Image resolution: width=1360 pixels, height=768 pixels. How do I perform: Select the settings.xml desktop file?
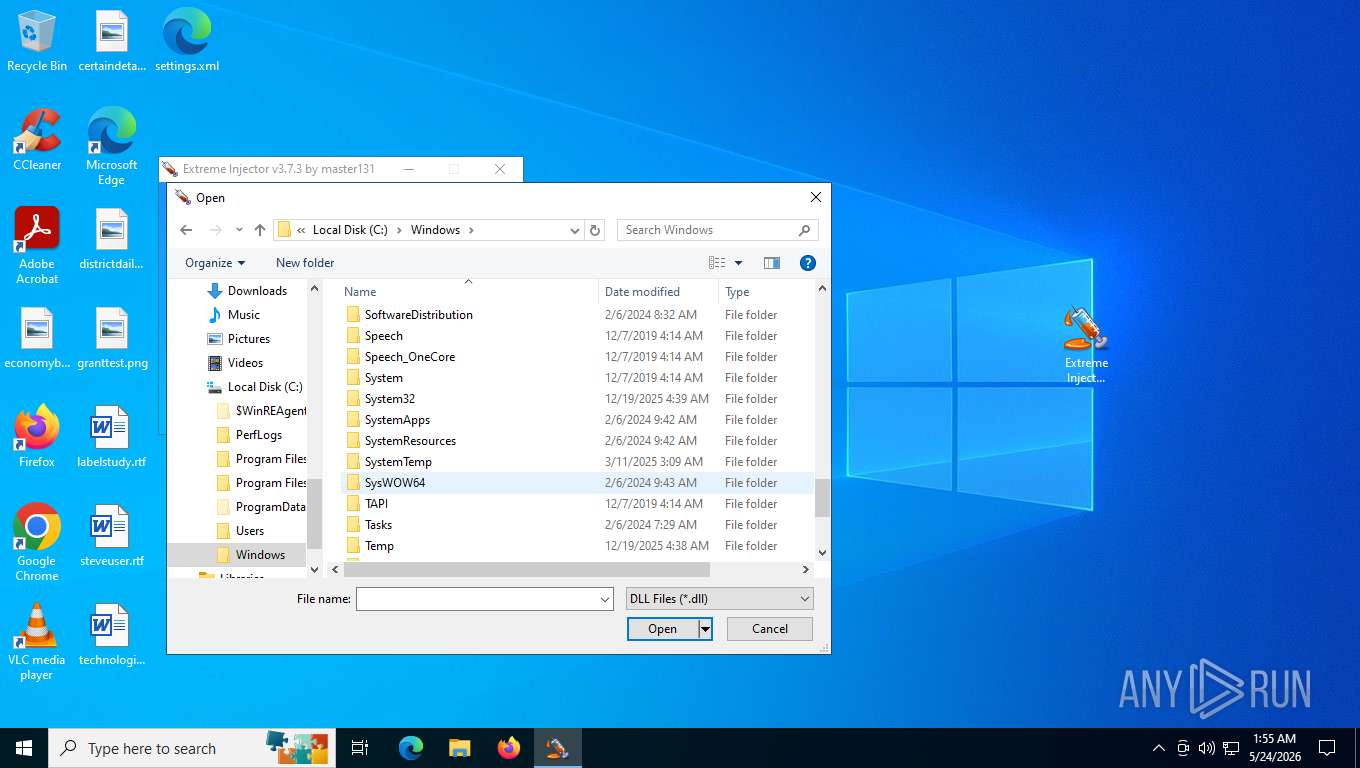click(187, 42)
